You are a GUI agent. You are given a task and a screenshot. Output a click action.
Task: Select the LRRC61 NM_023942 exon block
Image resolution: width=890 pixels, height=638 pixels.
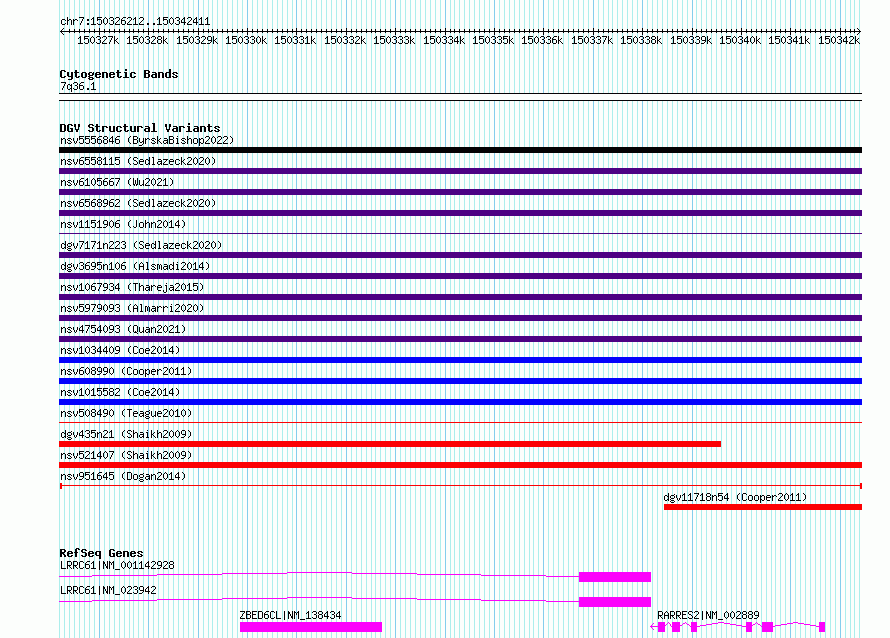[615, 602]
